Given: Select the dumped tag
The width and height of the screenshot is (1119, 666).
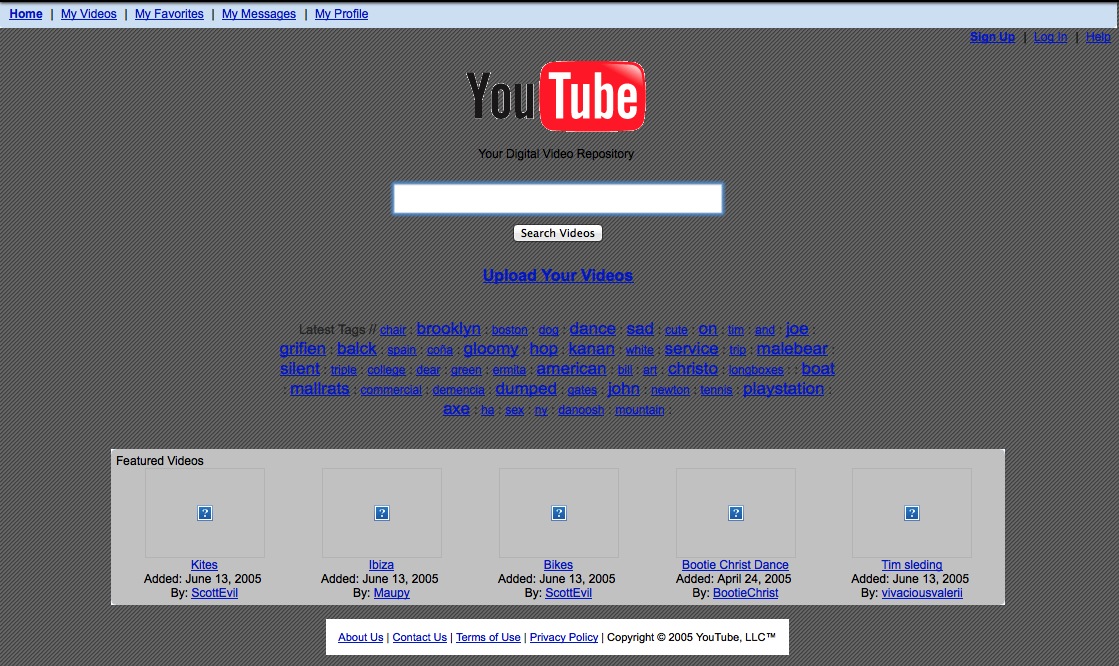Looking at the screenshot, I should tap(526, 388).
